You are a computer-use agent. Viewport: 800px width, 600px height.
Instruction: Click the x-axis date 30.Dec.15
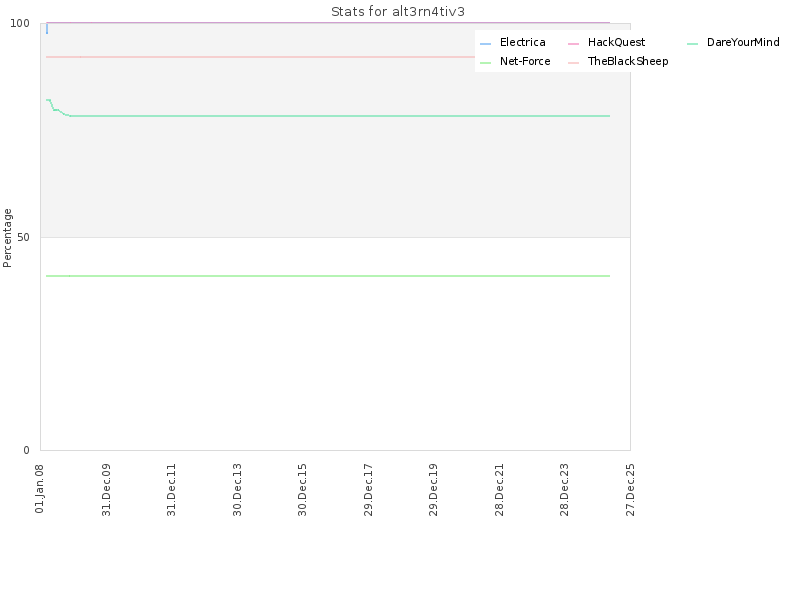coord(303,490)
